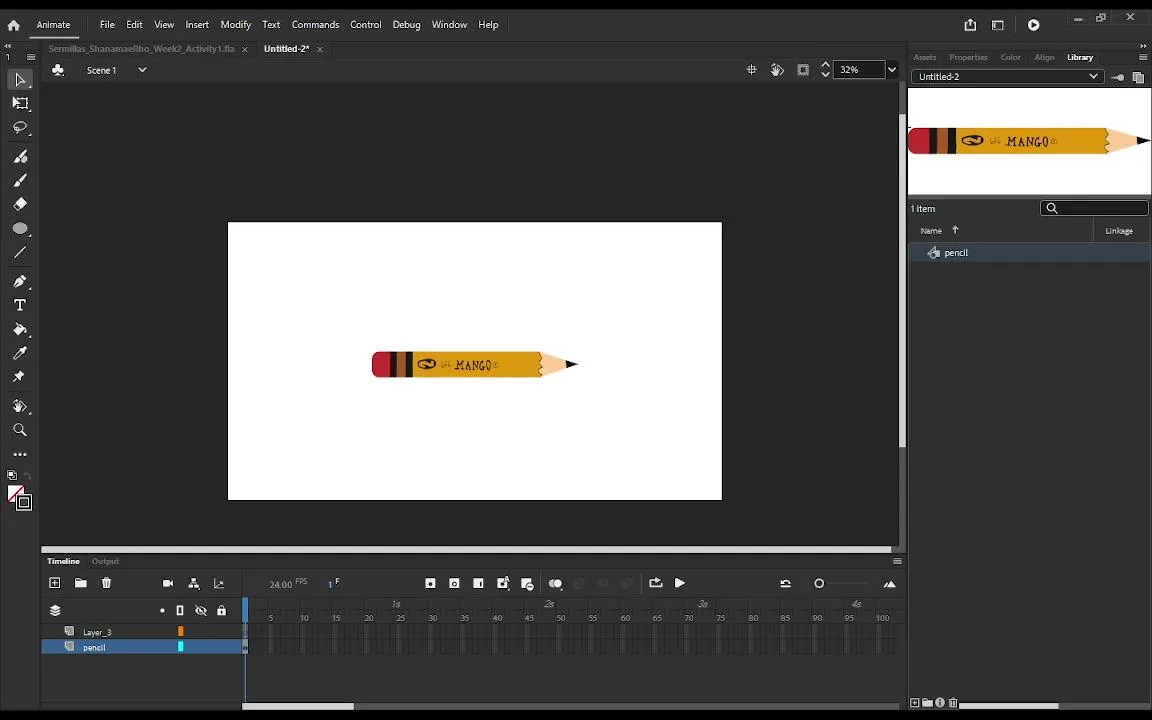Select the Oval shape tool
Screen dimensions: 1152x720
click(20, 228)
